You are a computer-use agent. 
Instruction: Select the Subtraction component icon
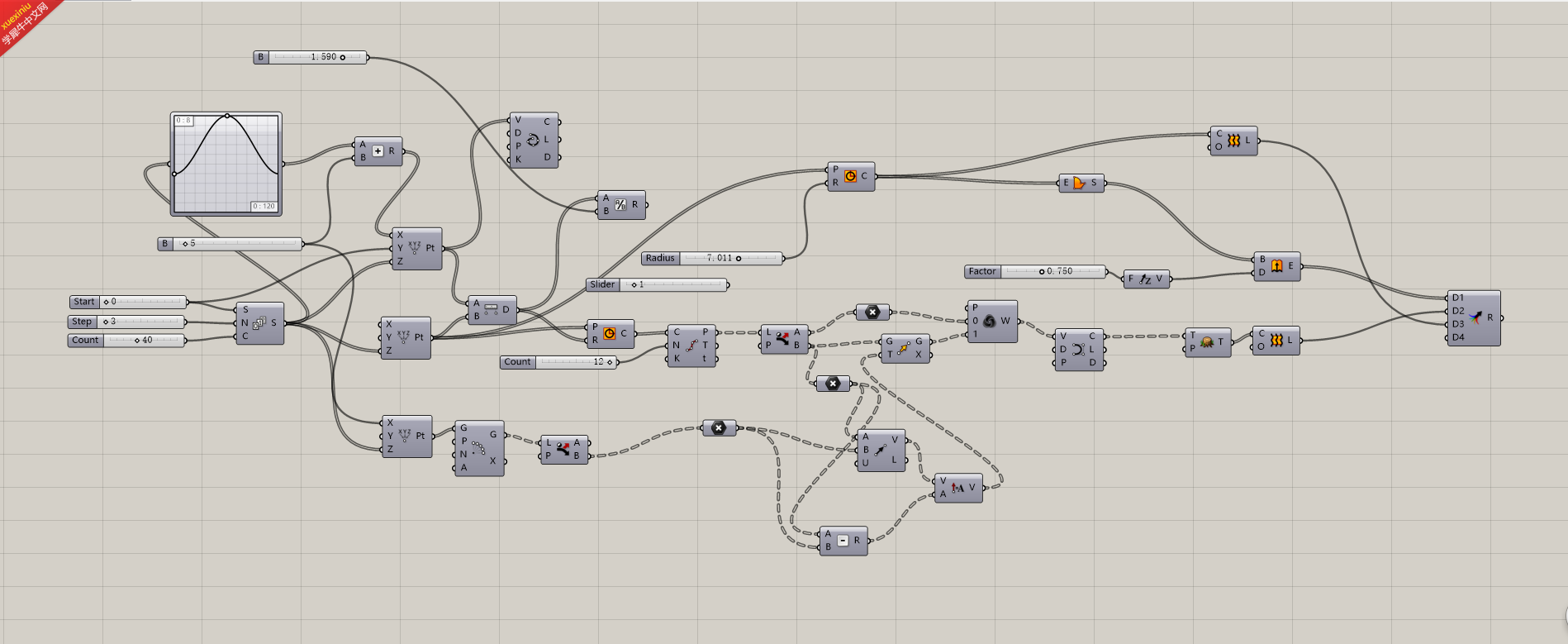[843, 541]
